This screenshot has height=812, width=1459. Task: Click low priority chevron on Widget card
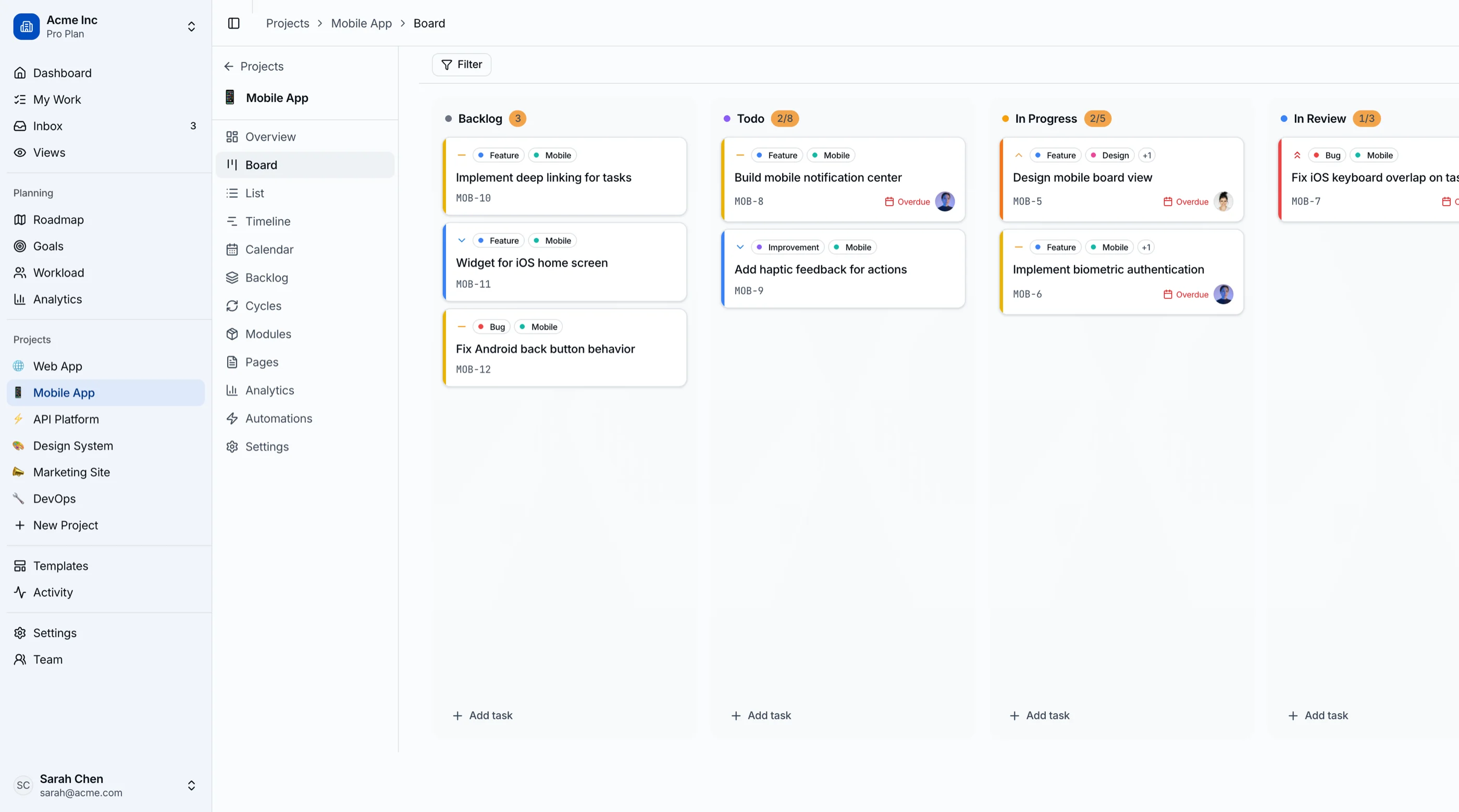tap(462, 241)
